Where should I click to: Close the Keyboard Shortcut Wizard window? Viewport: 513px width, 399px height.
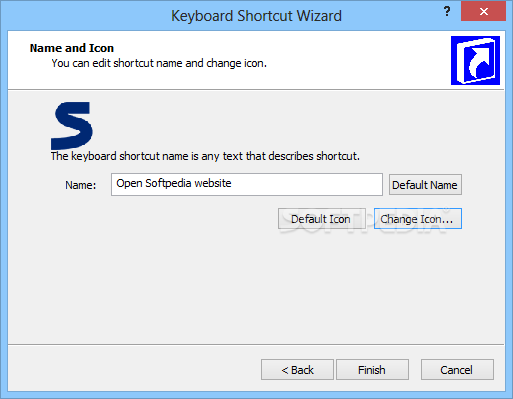[x=483, y=12]
